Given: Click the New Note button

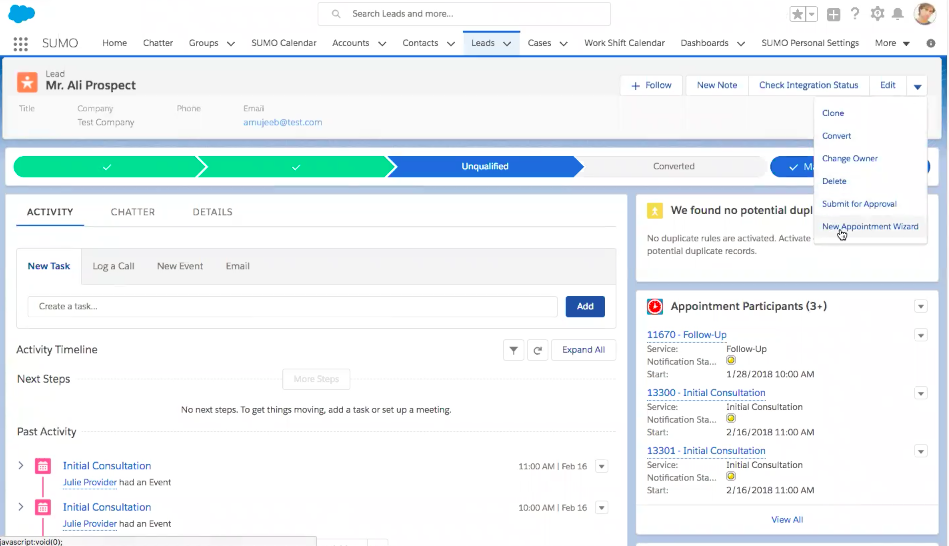Looking at the screenshot, I should point(717,85).
